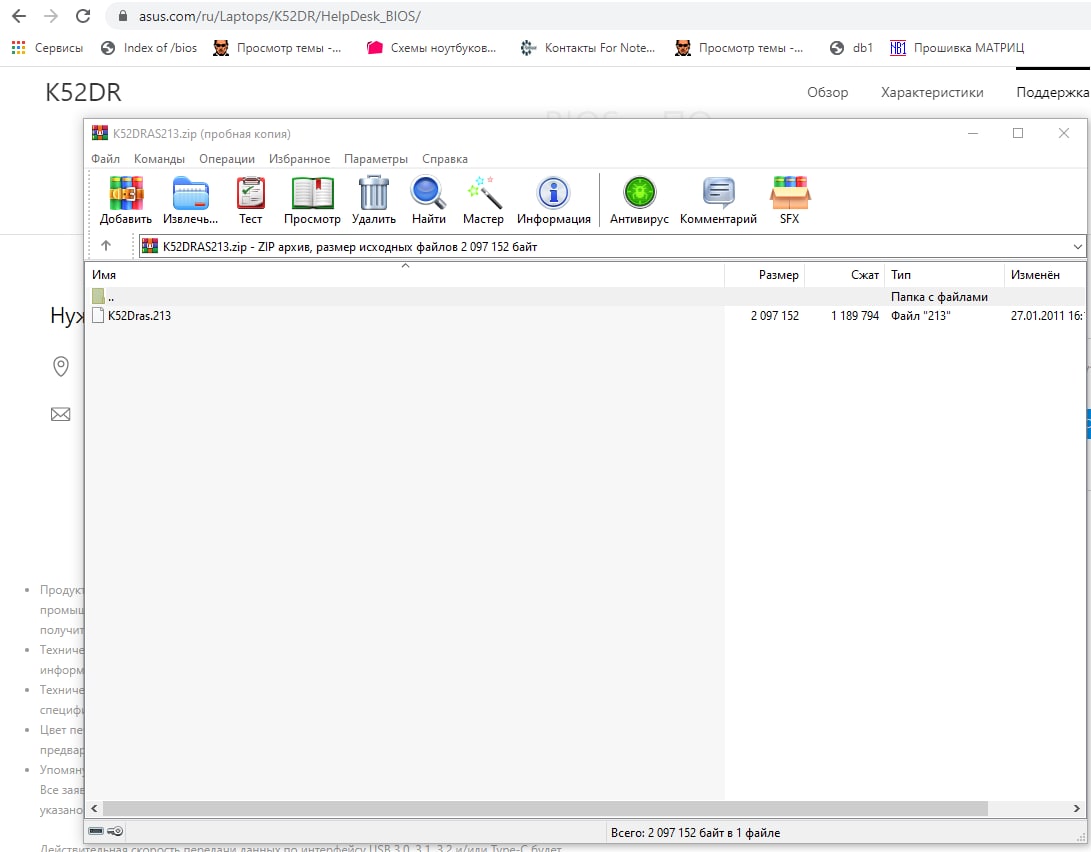Screen dimensions: 1091x852
Task: Open the Обзор tab on ASUS page
Action: coord(827,93)
